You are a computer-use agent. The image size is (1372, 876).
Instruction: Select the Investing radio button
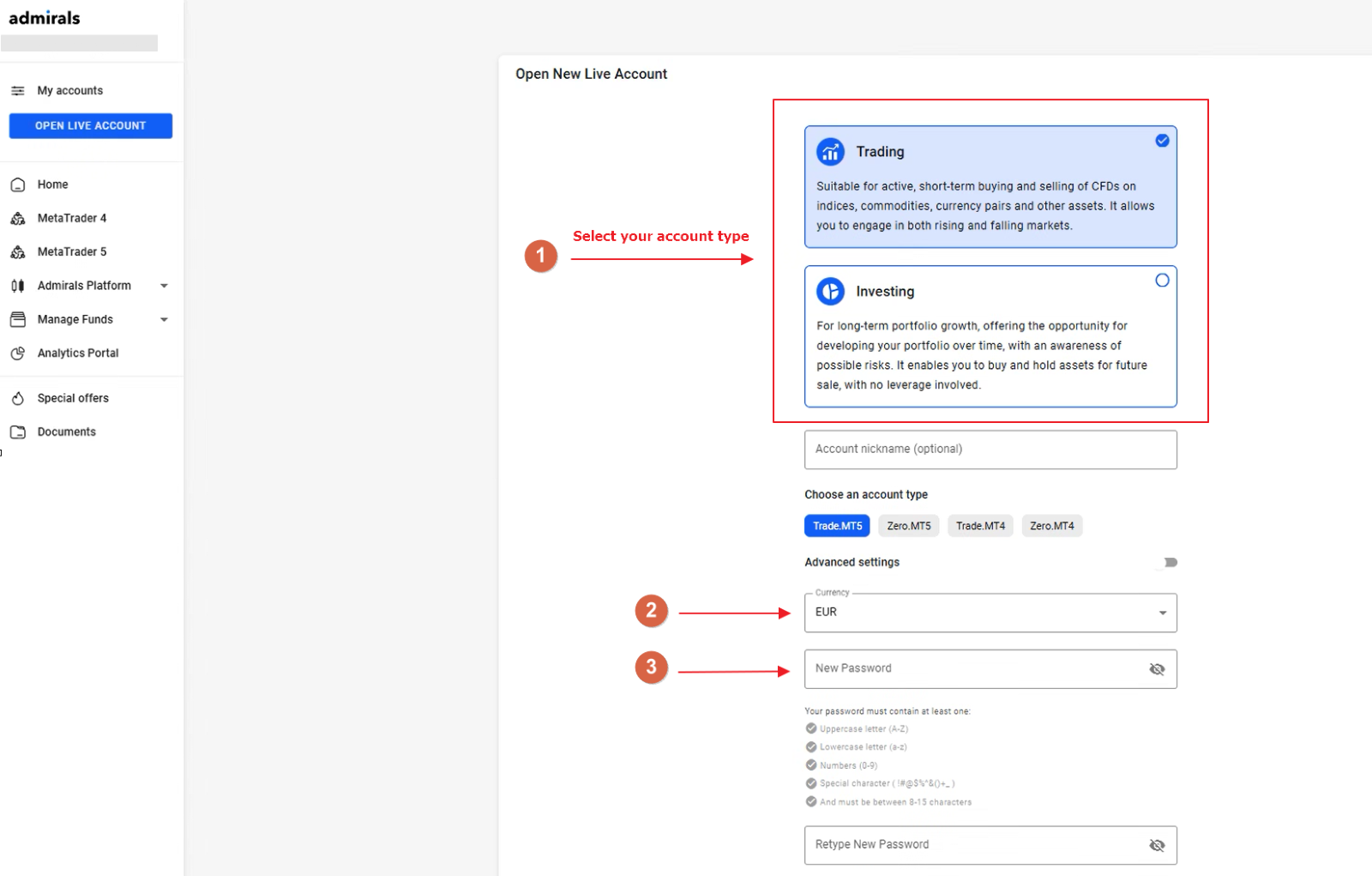point(1162,281)
